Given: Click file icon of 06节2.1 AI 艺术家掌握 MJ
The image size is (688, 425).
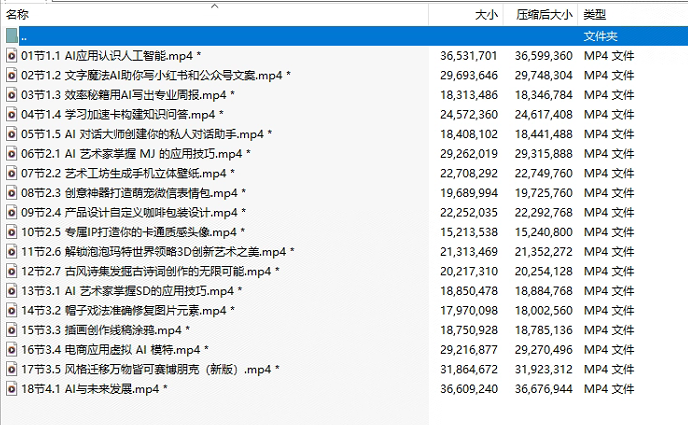Looking at the screenshot, I should click(11, 153).
